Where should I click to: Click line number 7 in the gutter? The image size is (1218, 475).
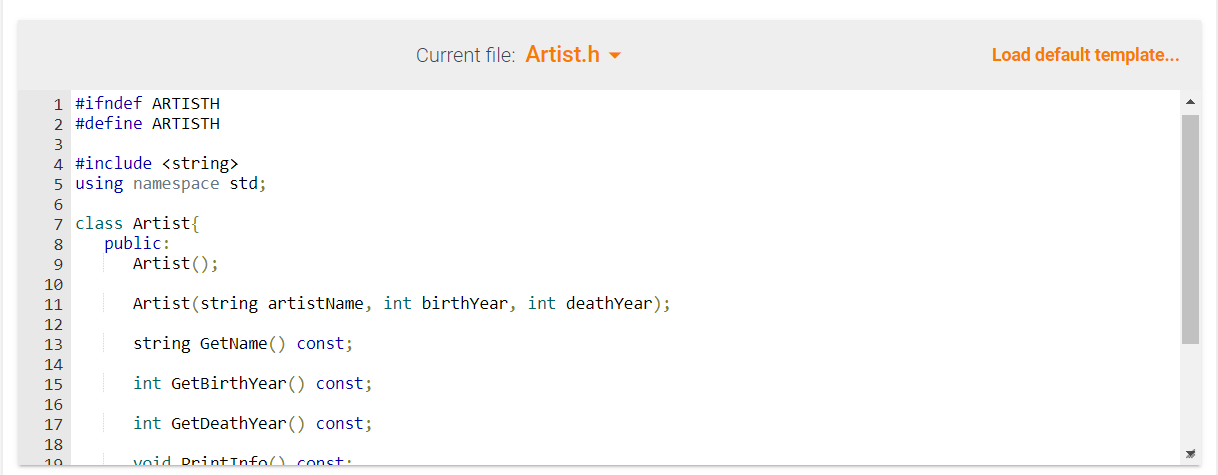(59, 224)
